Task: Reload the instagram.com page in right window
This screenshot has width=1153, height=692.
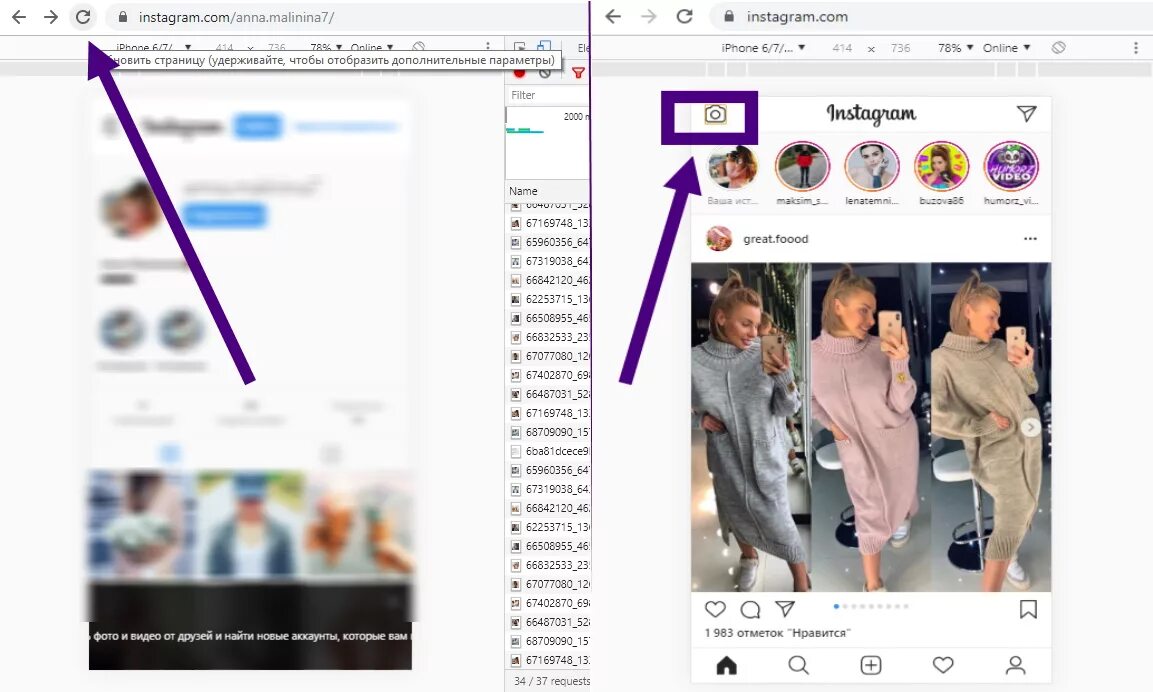Action: coord(684,17)
